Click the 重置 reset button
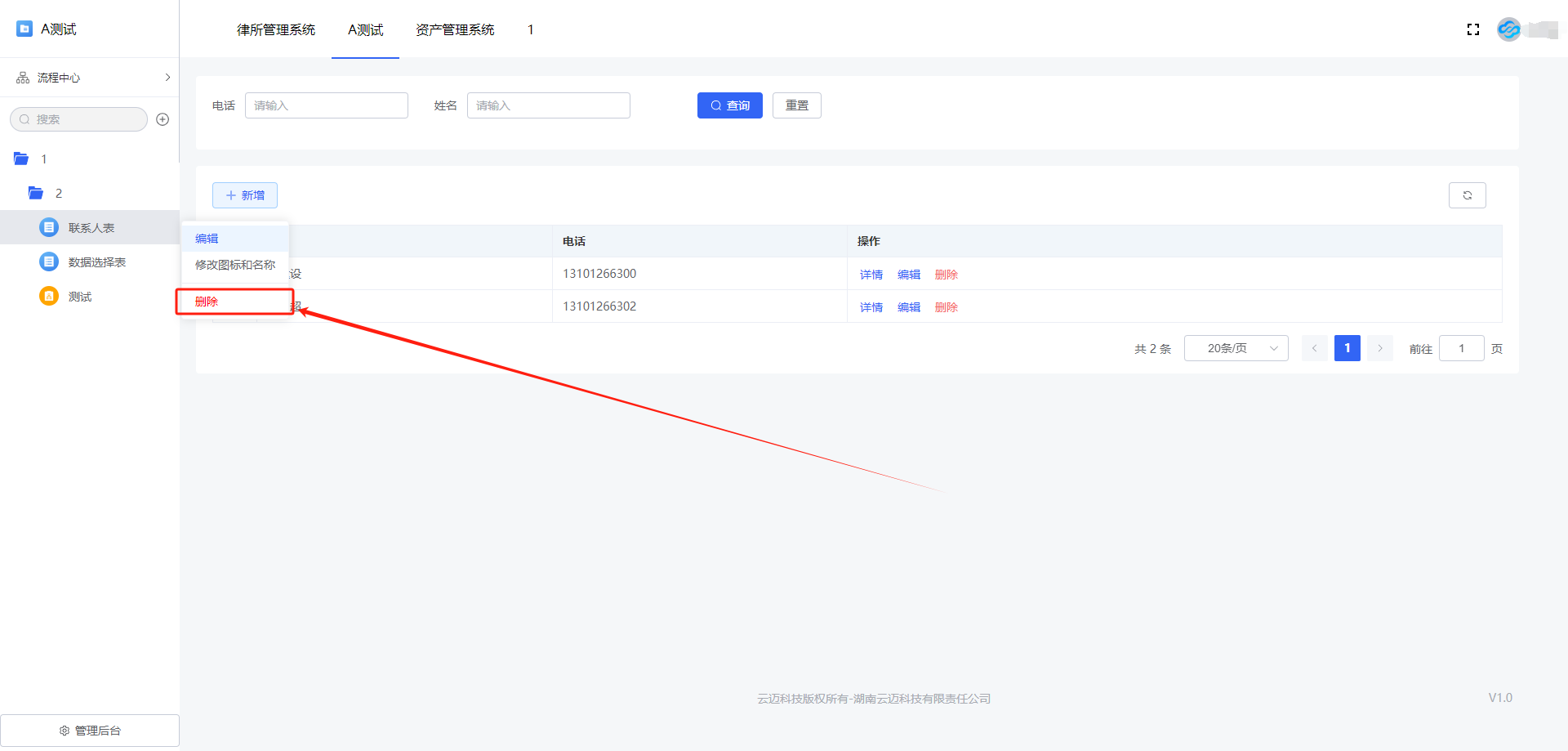The image size is (1568, 751). (796, 105)
